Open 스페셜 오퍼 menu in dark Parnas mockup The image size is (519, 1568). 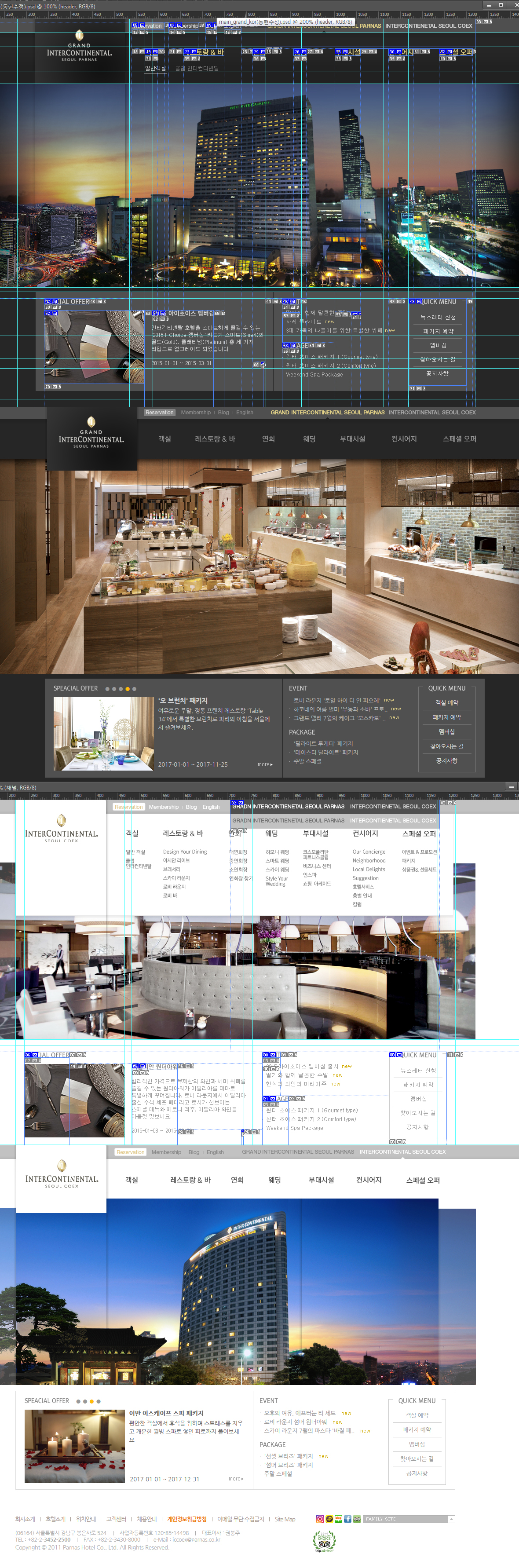pyautogui.click(x=459, y=439)
